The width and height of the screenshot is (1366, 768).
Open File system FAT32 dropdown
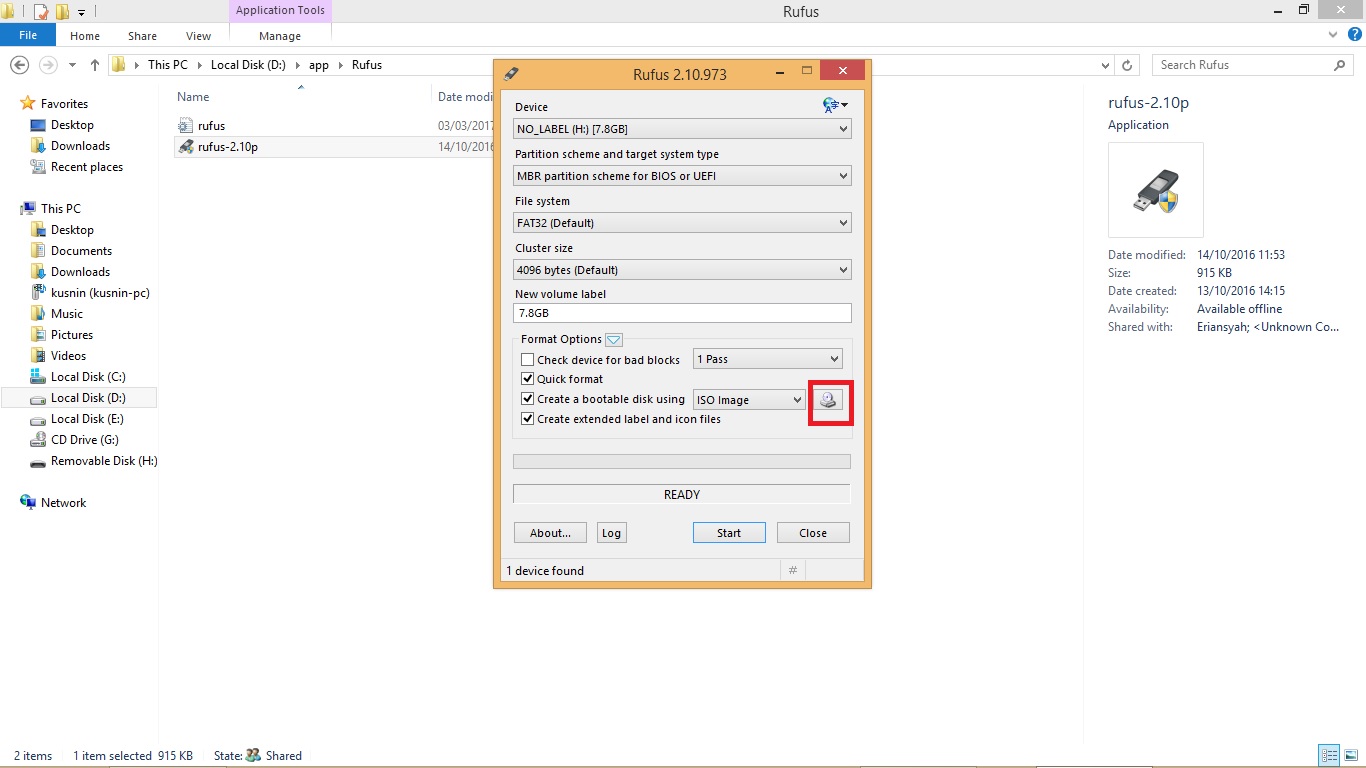(683, 223)
